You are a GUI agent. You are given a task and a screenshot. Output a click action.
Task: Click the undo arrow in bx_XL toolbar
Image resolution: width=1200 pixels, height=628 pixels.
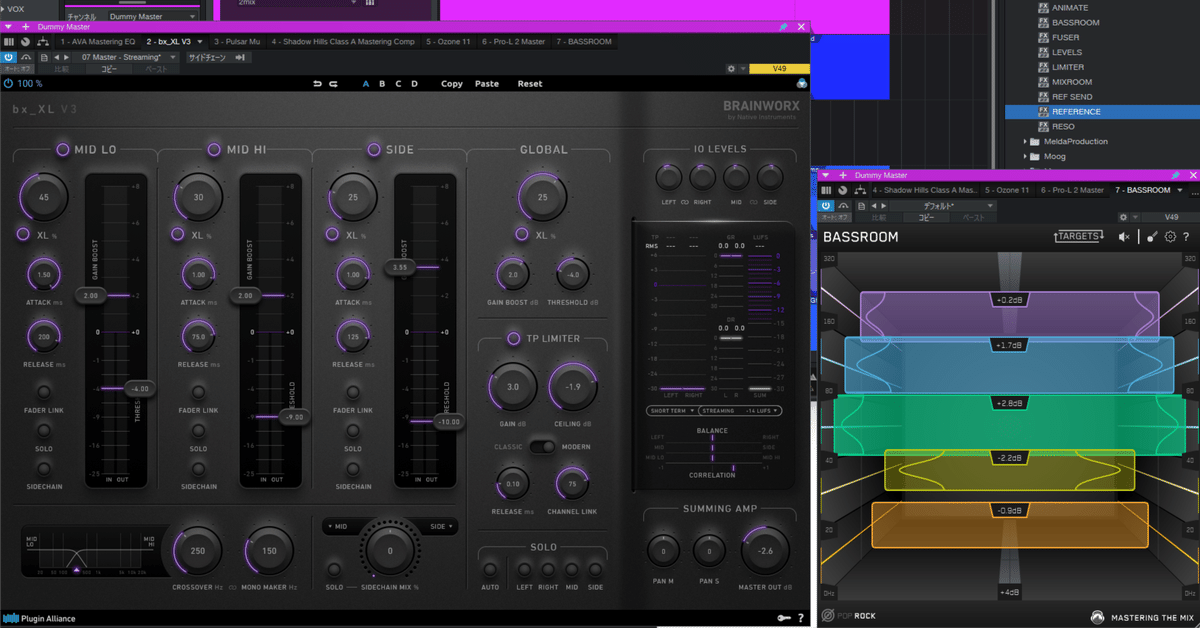pos(317,84)
